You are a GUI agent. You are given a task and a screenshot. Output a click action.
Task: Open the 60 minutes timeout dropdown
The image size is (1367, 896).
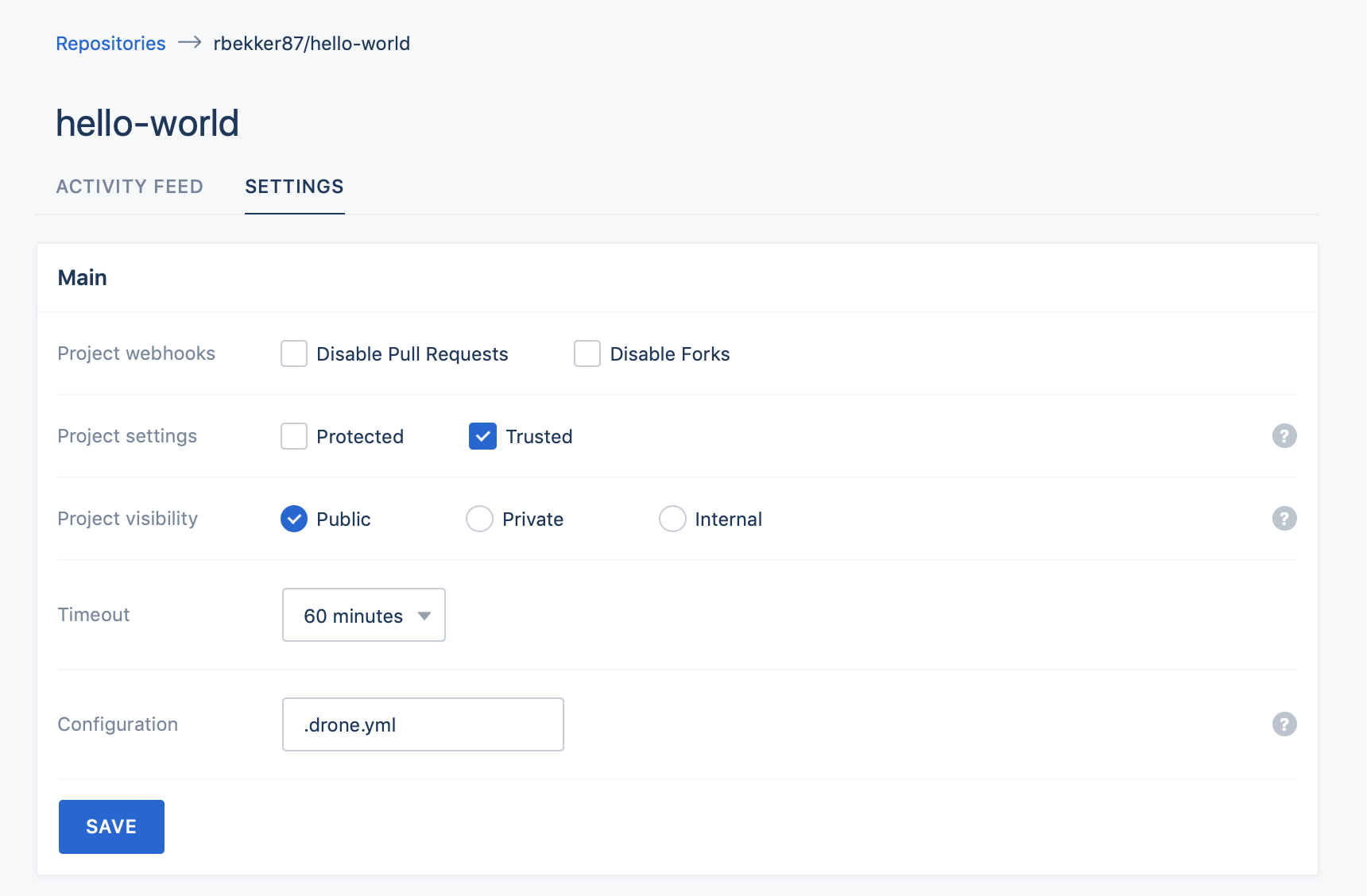(x=364, y=615)
